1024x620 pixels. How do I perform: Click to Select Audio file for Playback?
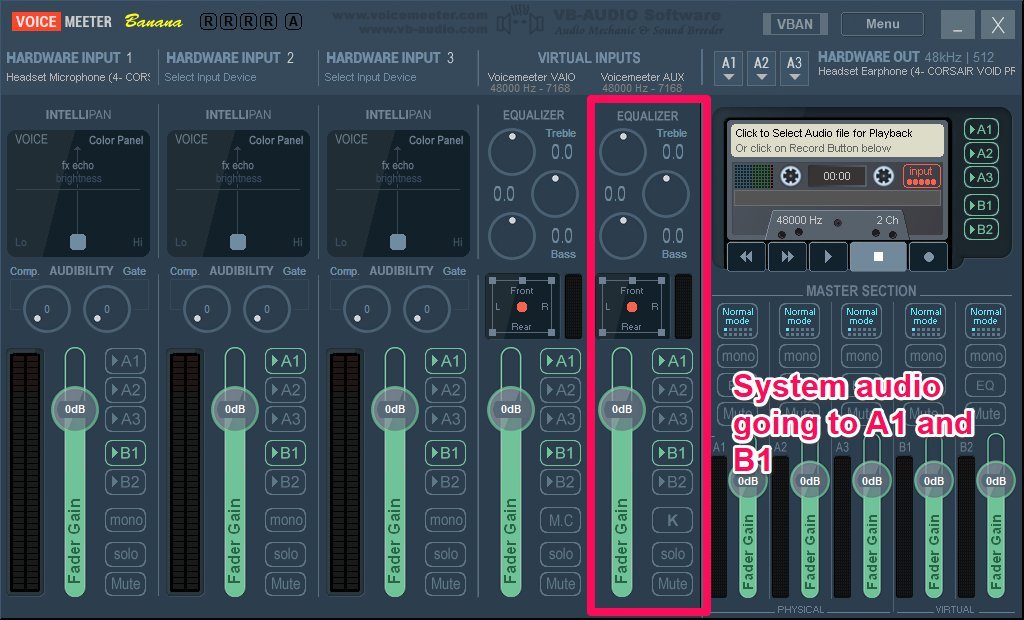[x=838, y=136]
